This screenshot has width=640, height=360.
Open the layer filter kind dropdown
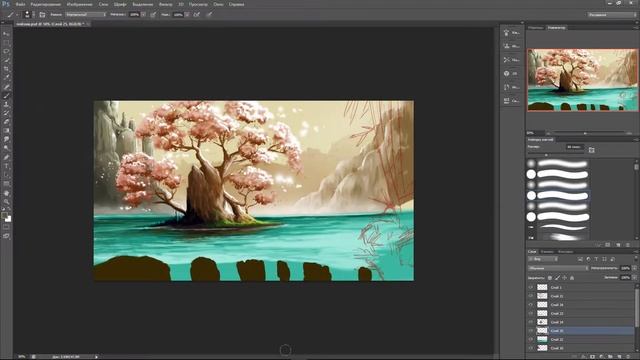(543, 259)
